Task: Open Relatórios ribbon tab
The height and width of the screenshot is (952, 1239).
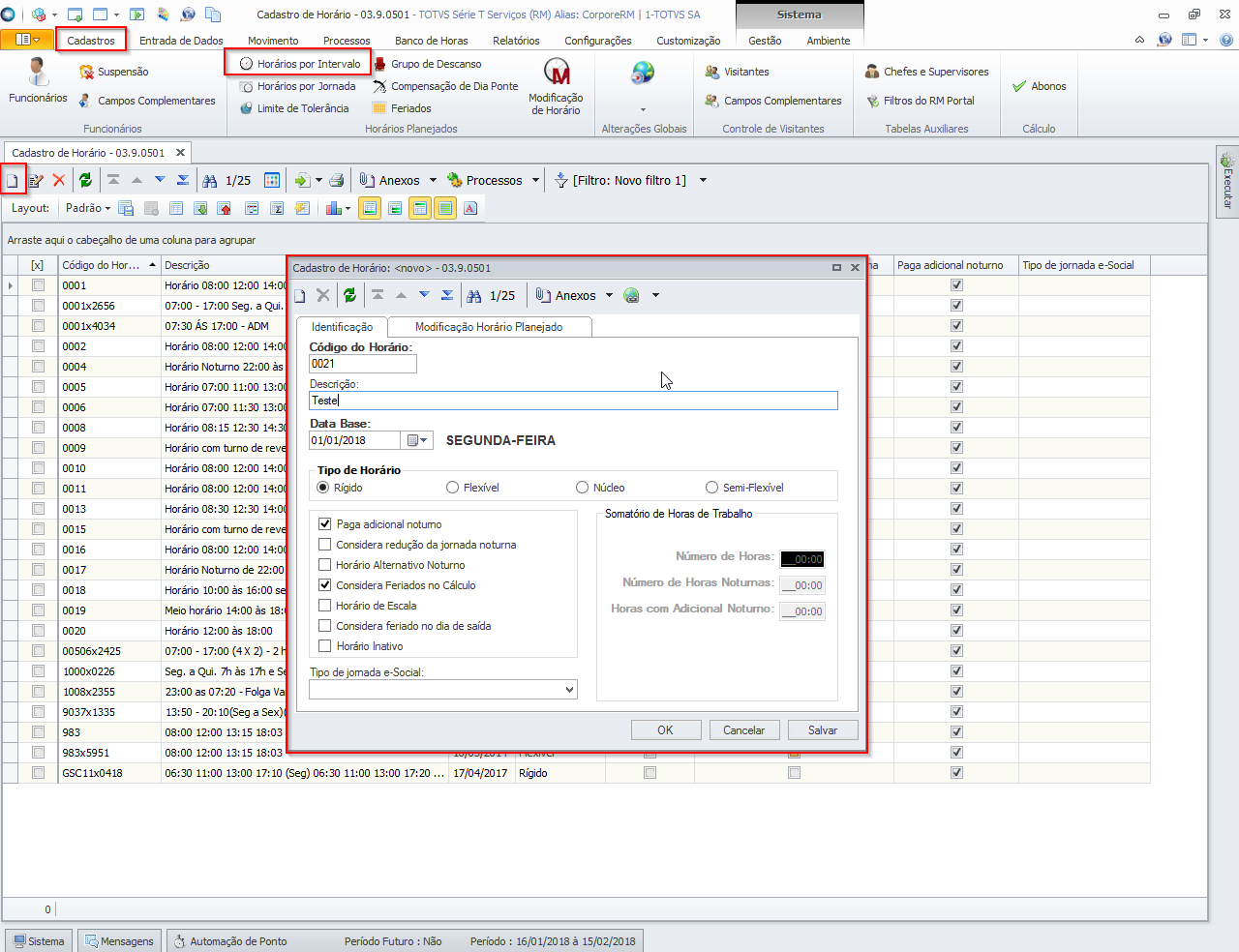Action: (516, 41)
